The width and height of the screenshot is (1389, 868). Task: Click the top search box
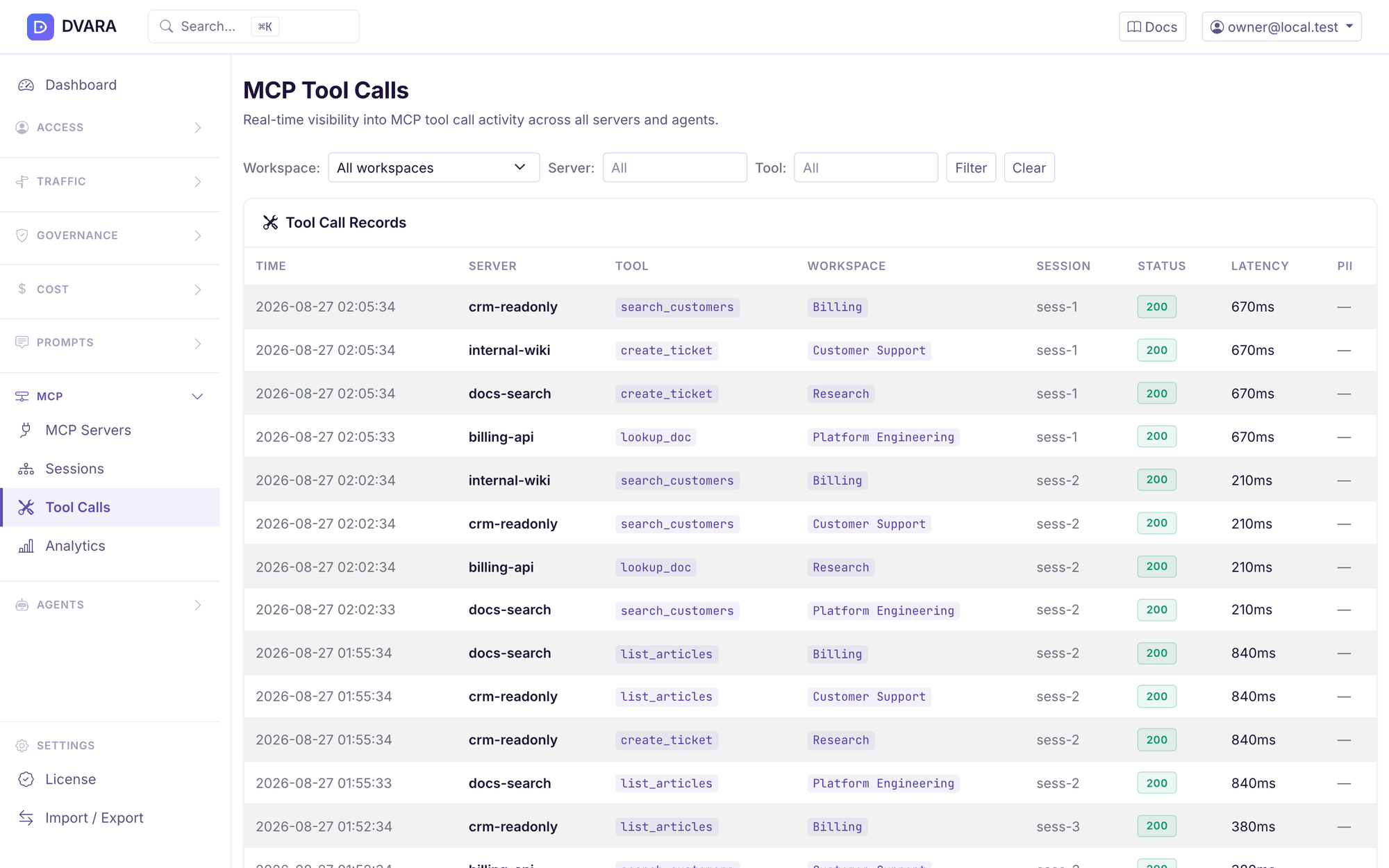click(x=253, y=26)
